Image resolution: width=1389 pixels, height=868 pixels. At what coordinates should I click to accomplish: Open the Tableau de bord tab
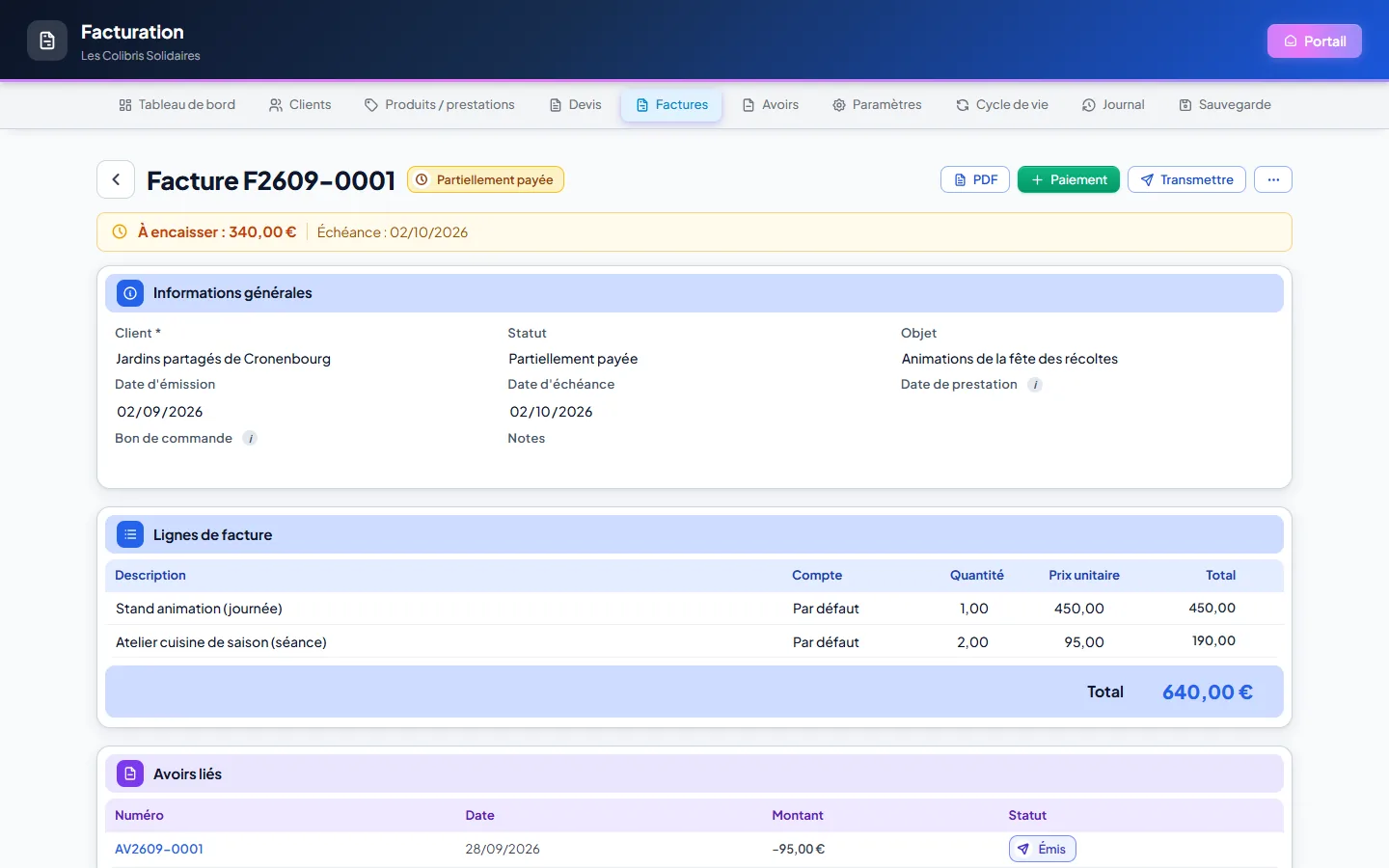tap(177, 105)
